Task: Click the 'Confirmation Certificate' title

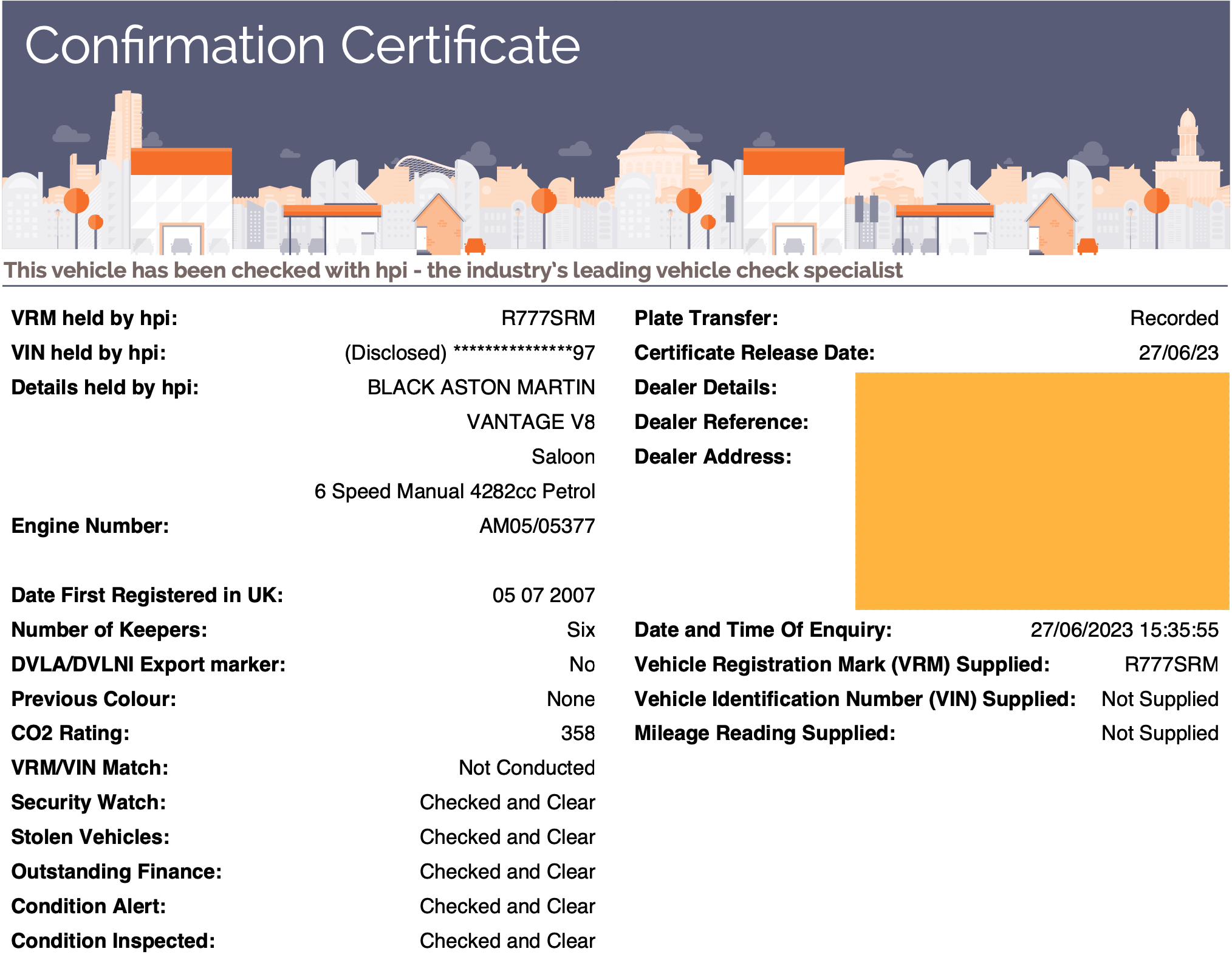Action: 303,46
